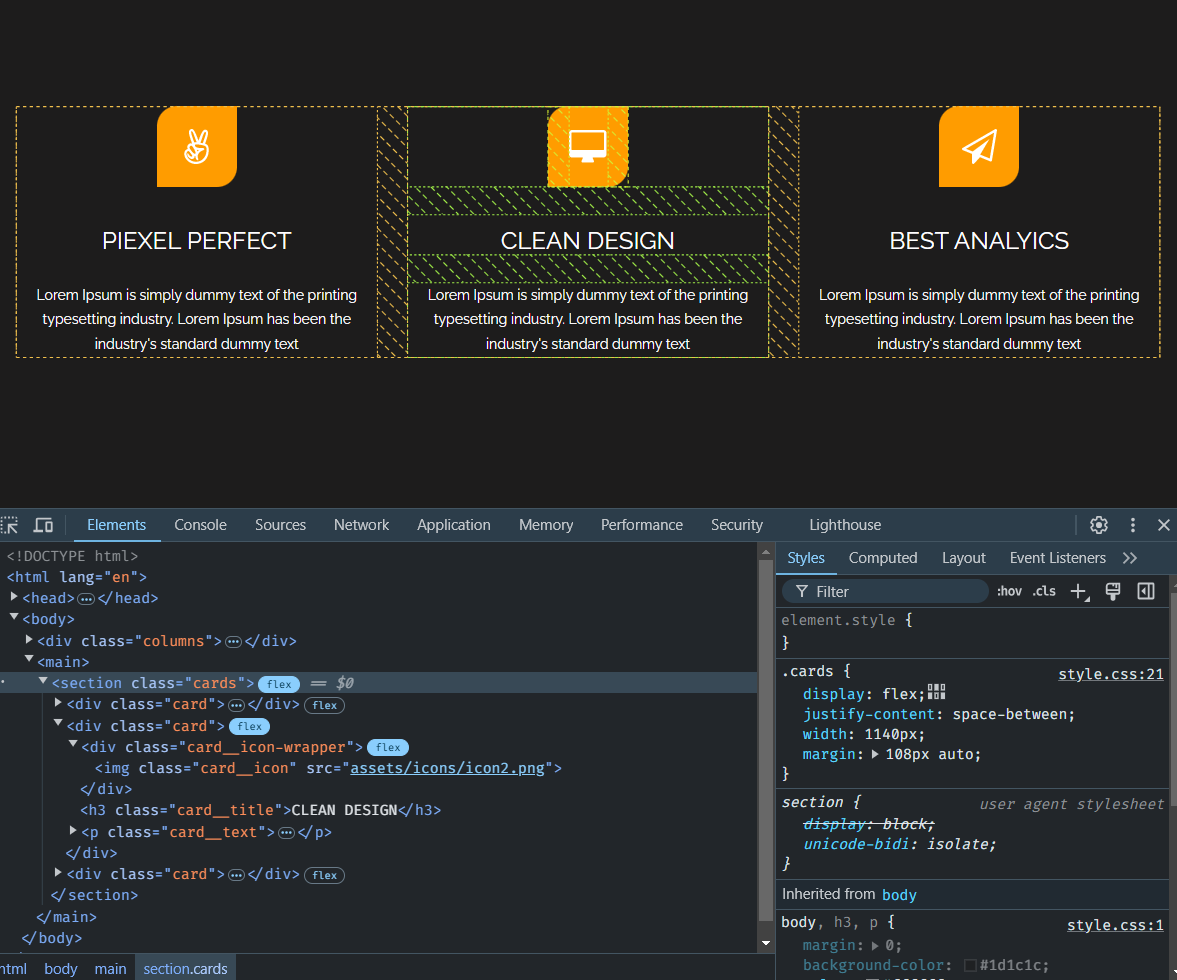Collapse the body element node
The height and width of the screenshot is (980, 1177).
click(x=14, y=617)
